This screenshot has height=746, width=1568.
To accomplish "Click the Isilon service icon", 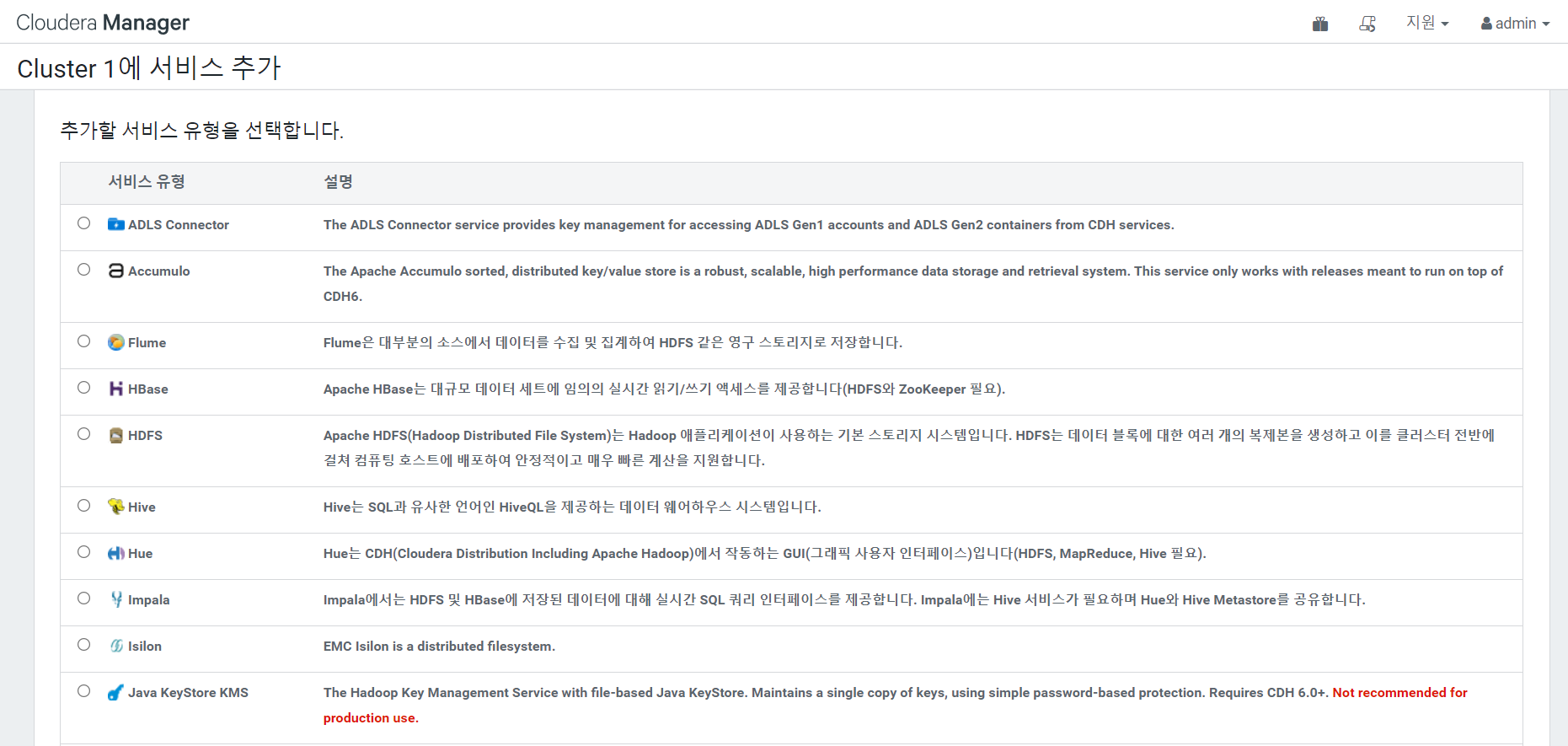I will 116,646.
